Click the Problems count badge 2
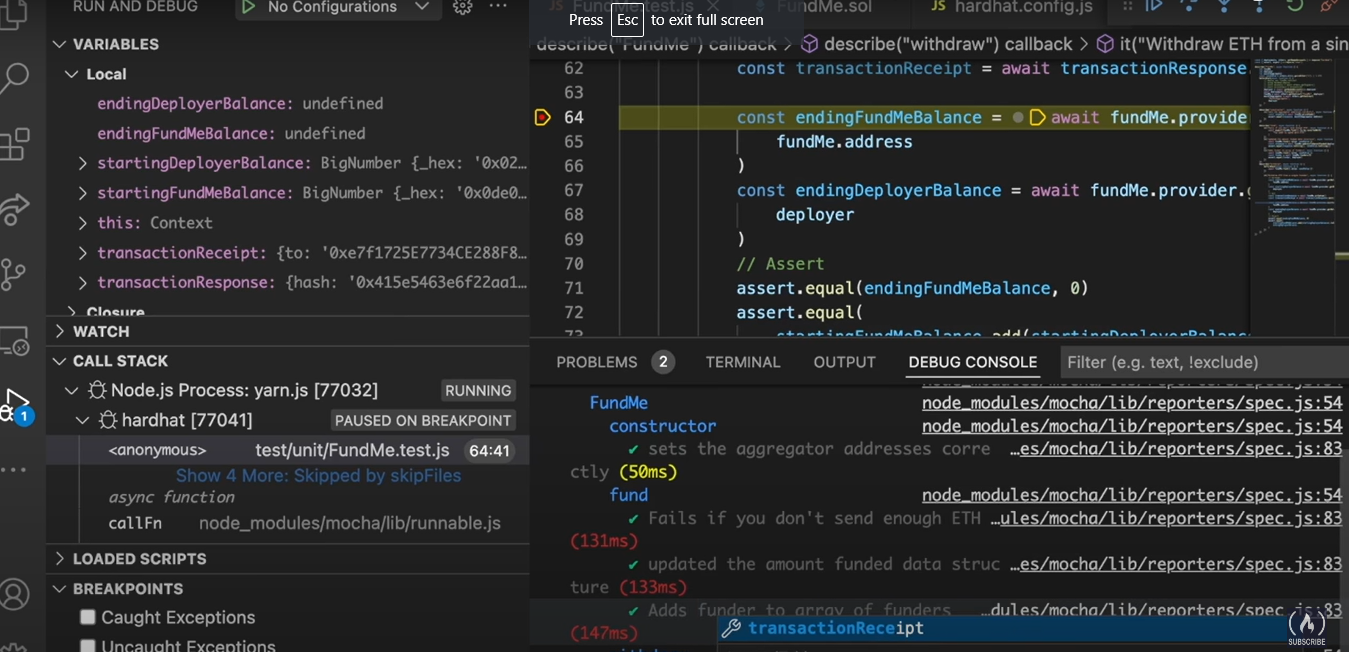Viewport: 1349px width, 652px height. coord(663,362)
